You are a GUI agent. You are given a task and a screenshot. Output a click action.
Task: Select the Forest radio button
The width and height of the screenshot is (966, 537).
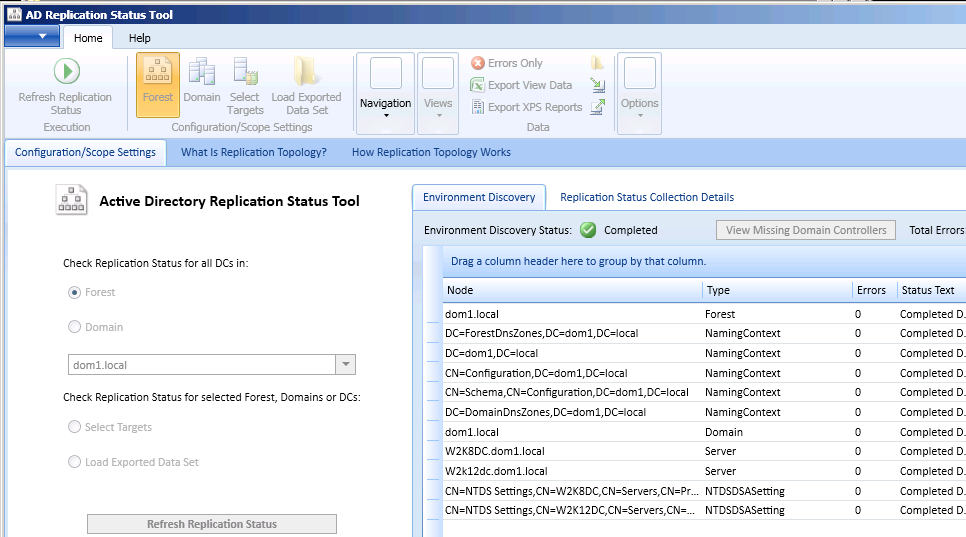(x=74, y=292)
